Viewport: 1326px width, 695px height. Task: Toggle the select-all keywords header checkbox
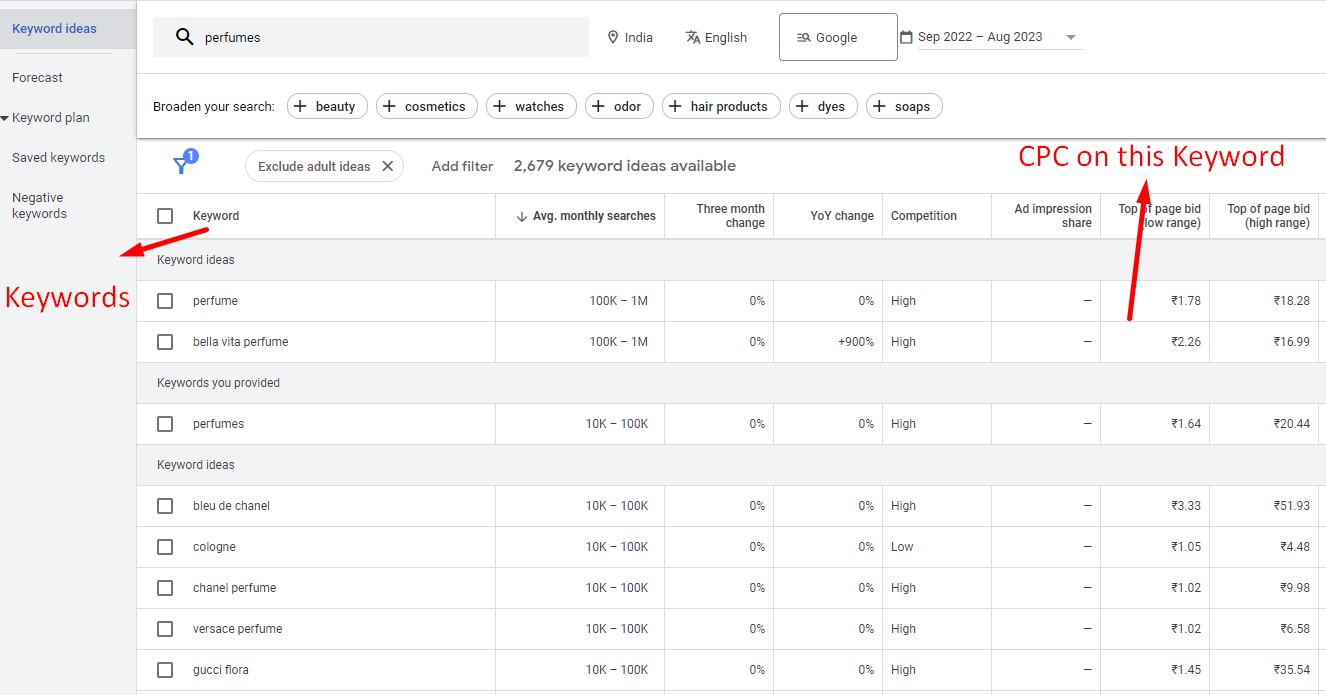(x=165, y=216)
